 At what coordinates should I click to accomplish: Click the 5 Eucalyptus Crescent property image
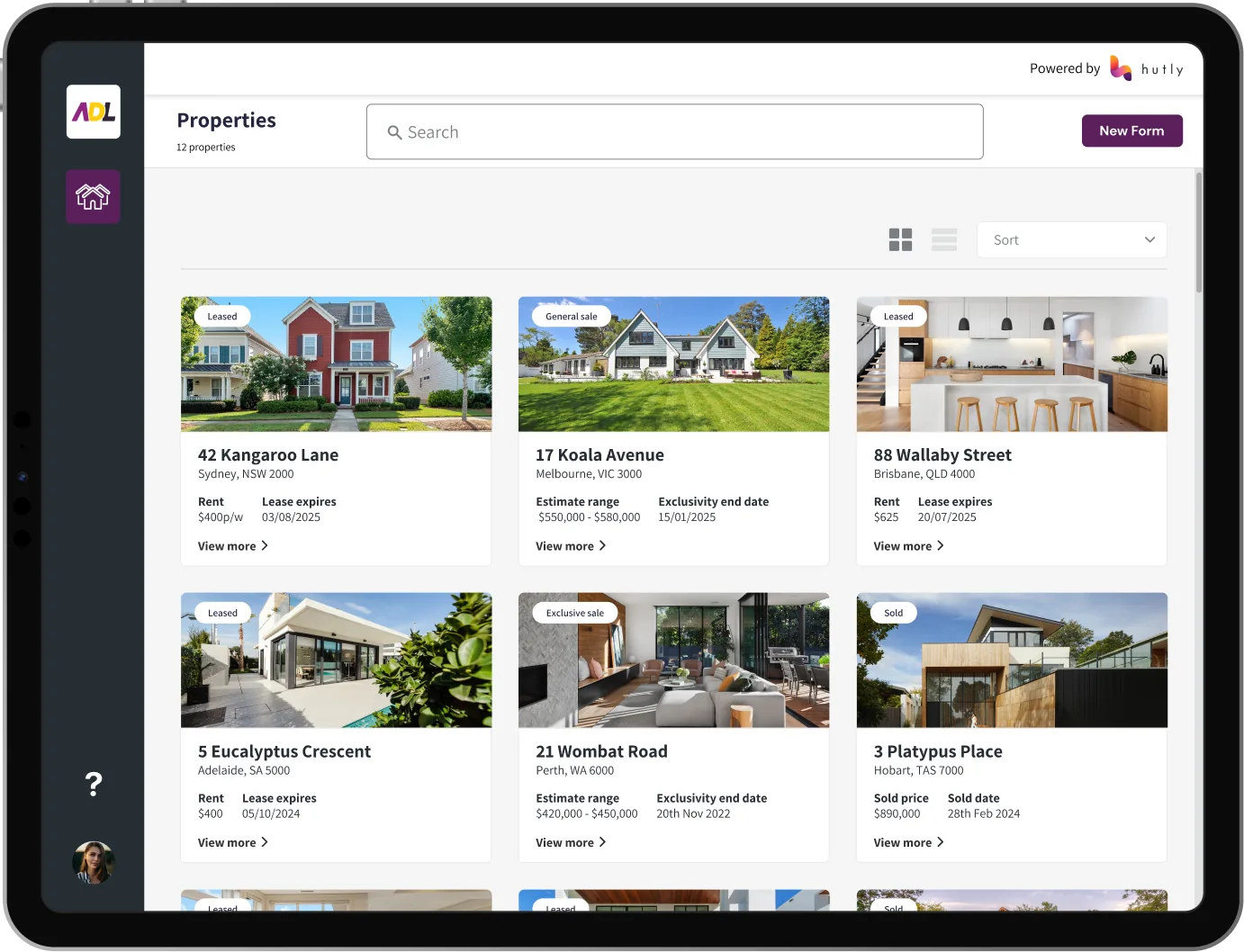[336, 660]
